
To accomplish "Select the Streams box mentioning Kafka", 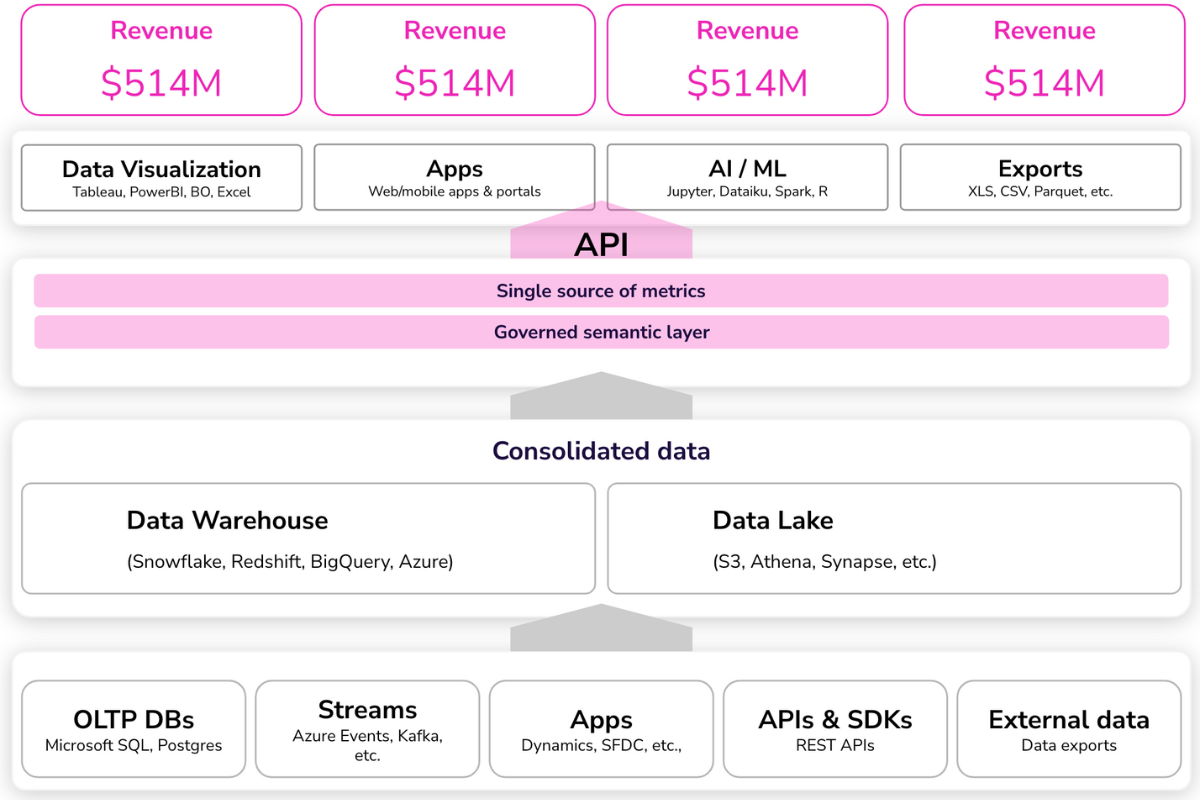I will [x=367, y=728].
